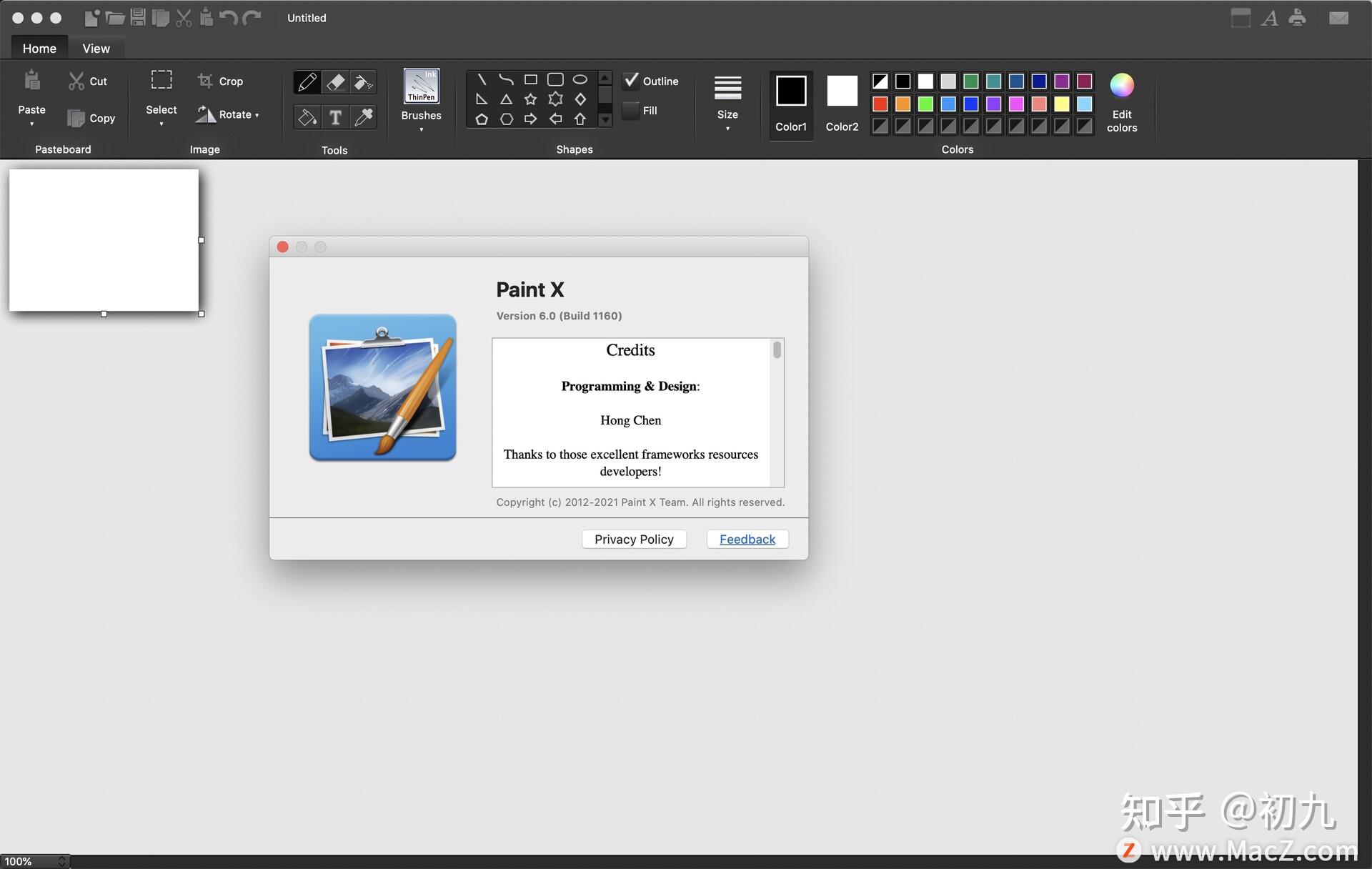Select the Text tool

pyautogui.click(x=335, y=116)
